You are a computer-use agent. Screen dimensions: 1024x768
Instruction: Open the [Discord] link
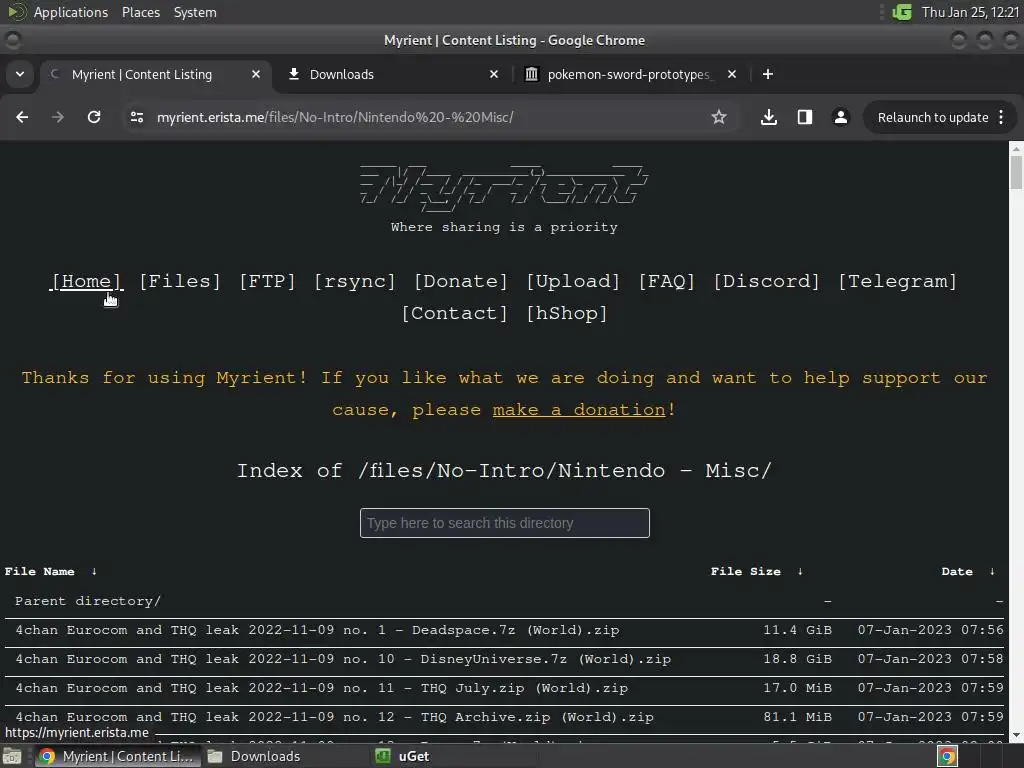[766, 281]
